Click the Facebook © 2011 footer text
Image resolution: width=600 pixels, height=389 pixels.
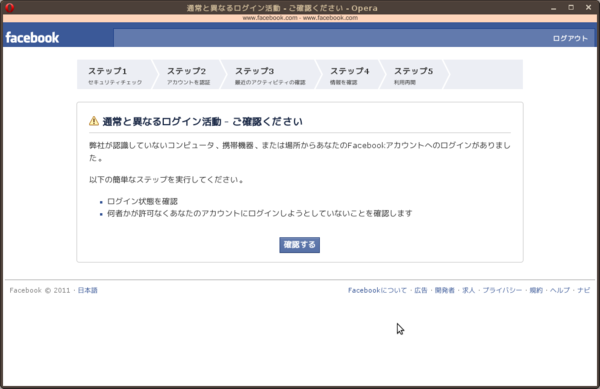click(40, 290)
